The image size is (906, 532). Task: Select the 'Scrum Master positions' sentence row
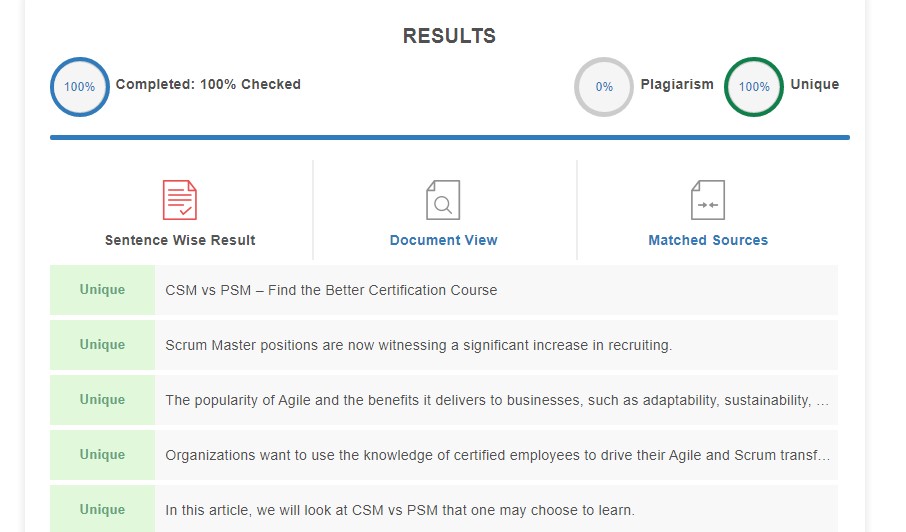point(418,345)
